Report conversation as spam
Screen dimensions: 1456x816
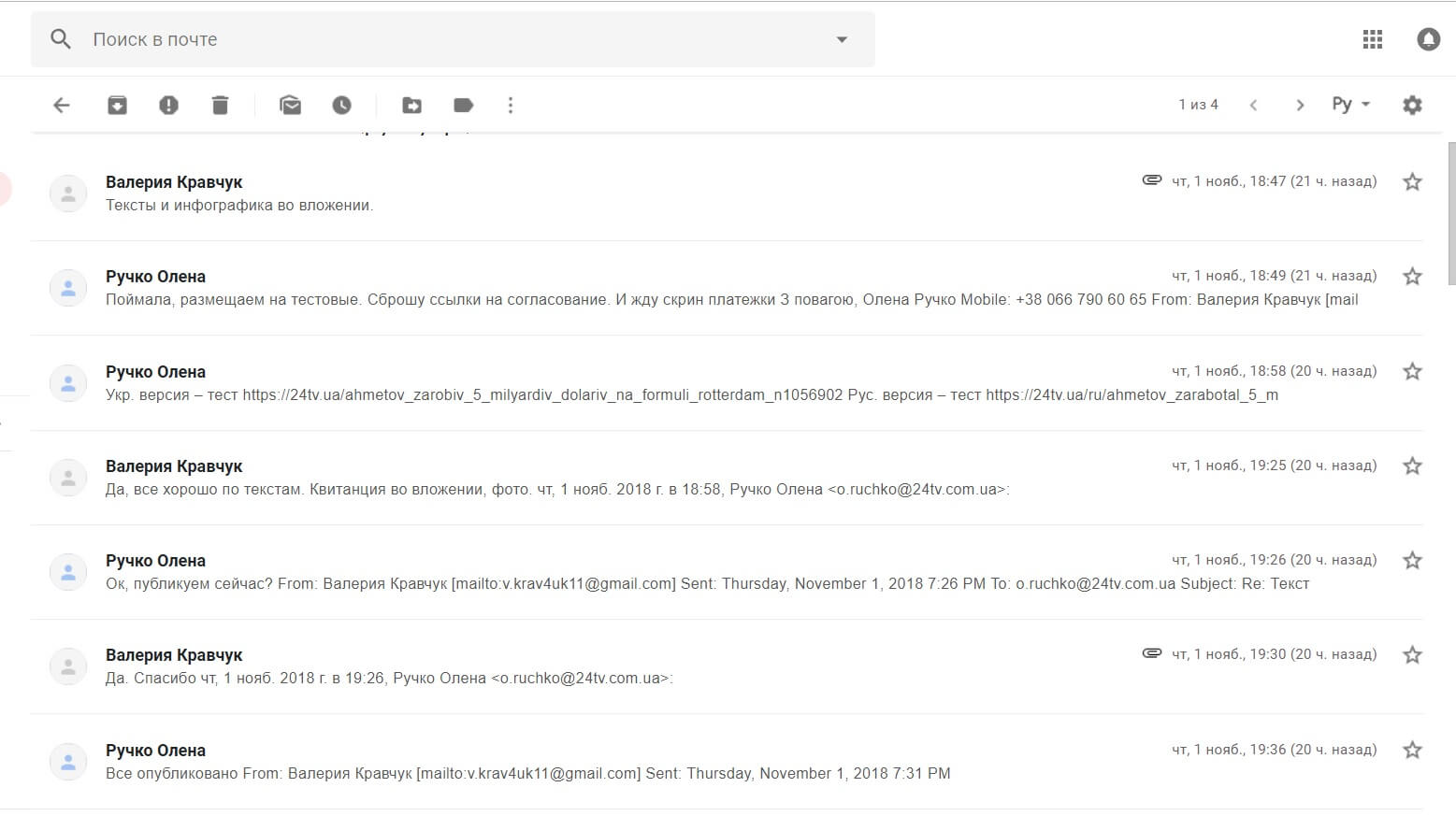[168, 106]
